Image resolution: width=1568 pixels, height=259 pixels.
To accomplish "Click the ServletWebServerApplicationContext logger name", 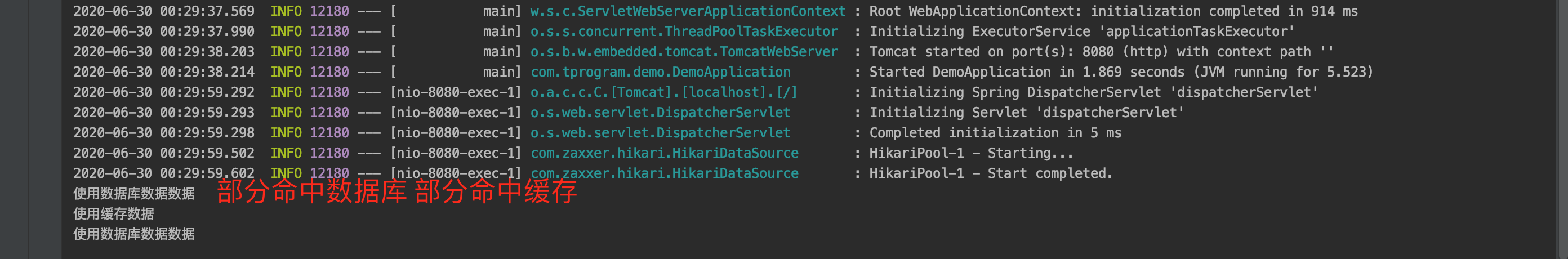I will [x=687, y=11].
